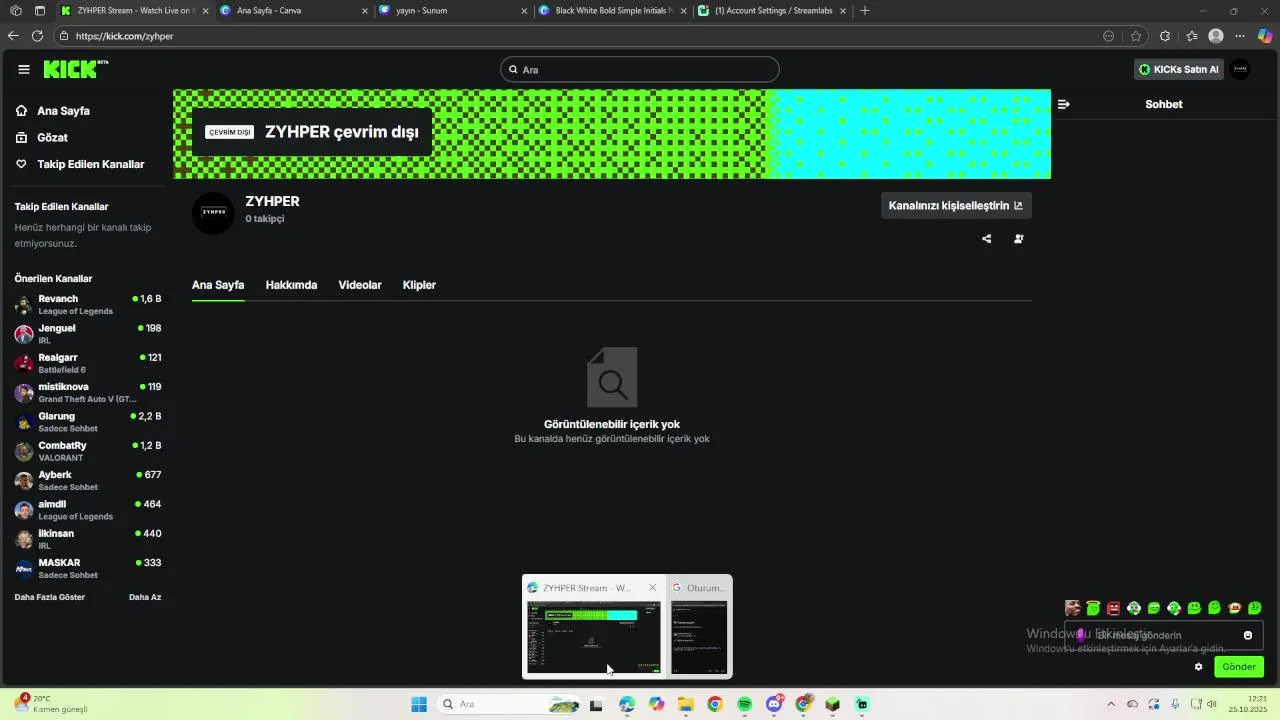Select the ZYHPER Stream window preview thumbnail

[x=594, y=638]
